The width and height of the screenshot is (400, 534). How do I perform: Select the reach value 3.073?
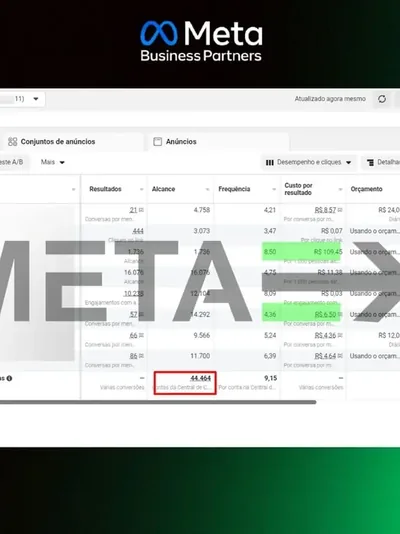click(x=202, y=231)
